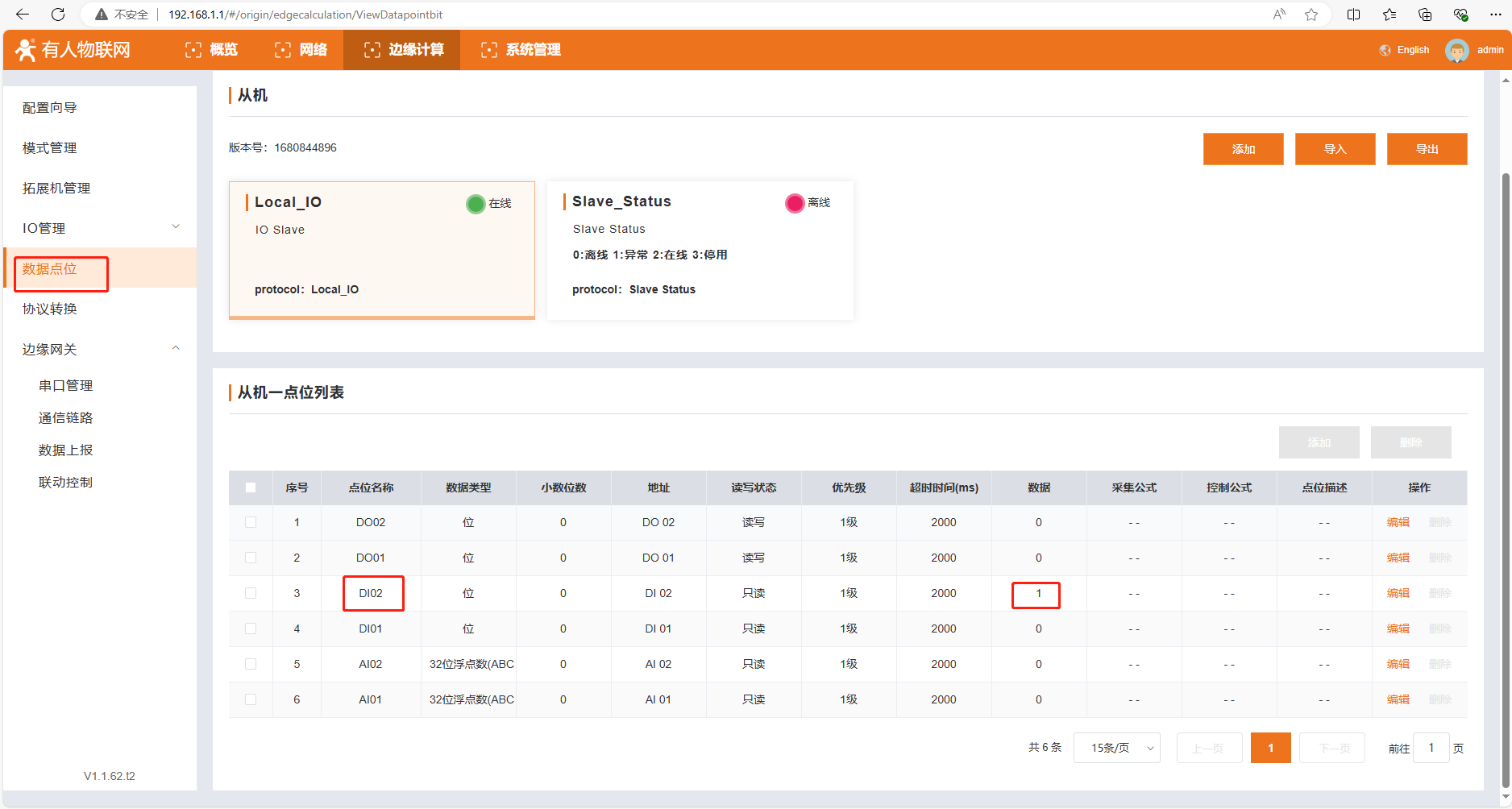Image resolution: width=1512 pixels, height=809 pixels.
Task: Switch to the 系统管理 tab
Action: pos(521,50)
